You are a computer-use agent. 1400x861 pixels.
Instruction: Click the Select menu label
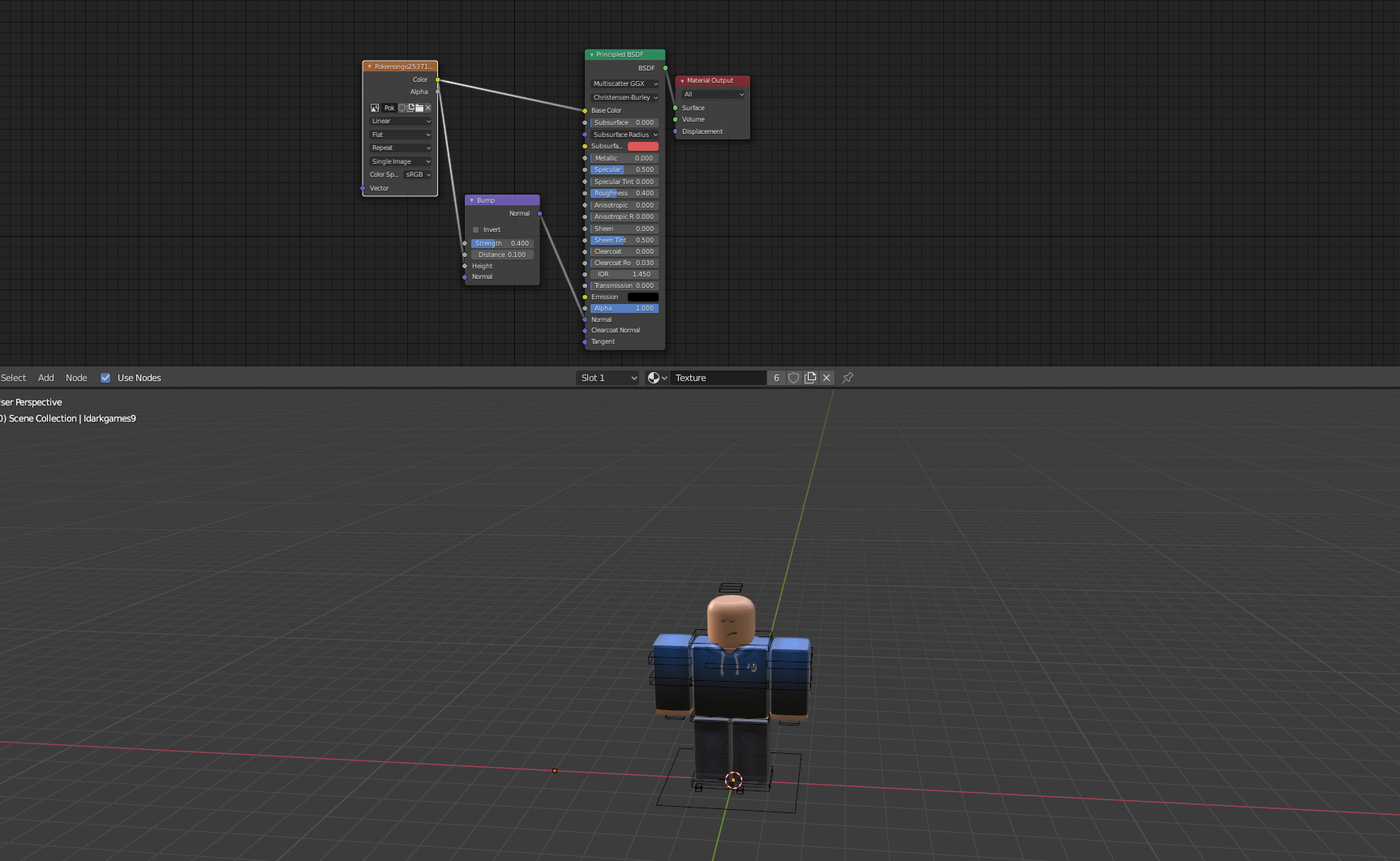(x=13, y=377)
